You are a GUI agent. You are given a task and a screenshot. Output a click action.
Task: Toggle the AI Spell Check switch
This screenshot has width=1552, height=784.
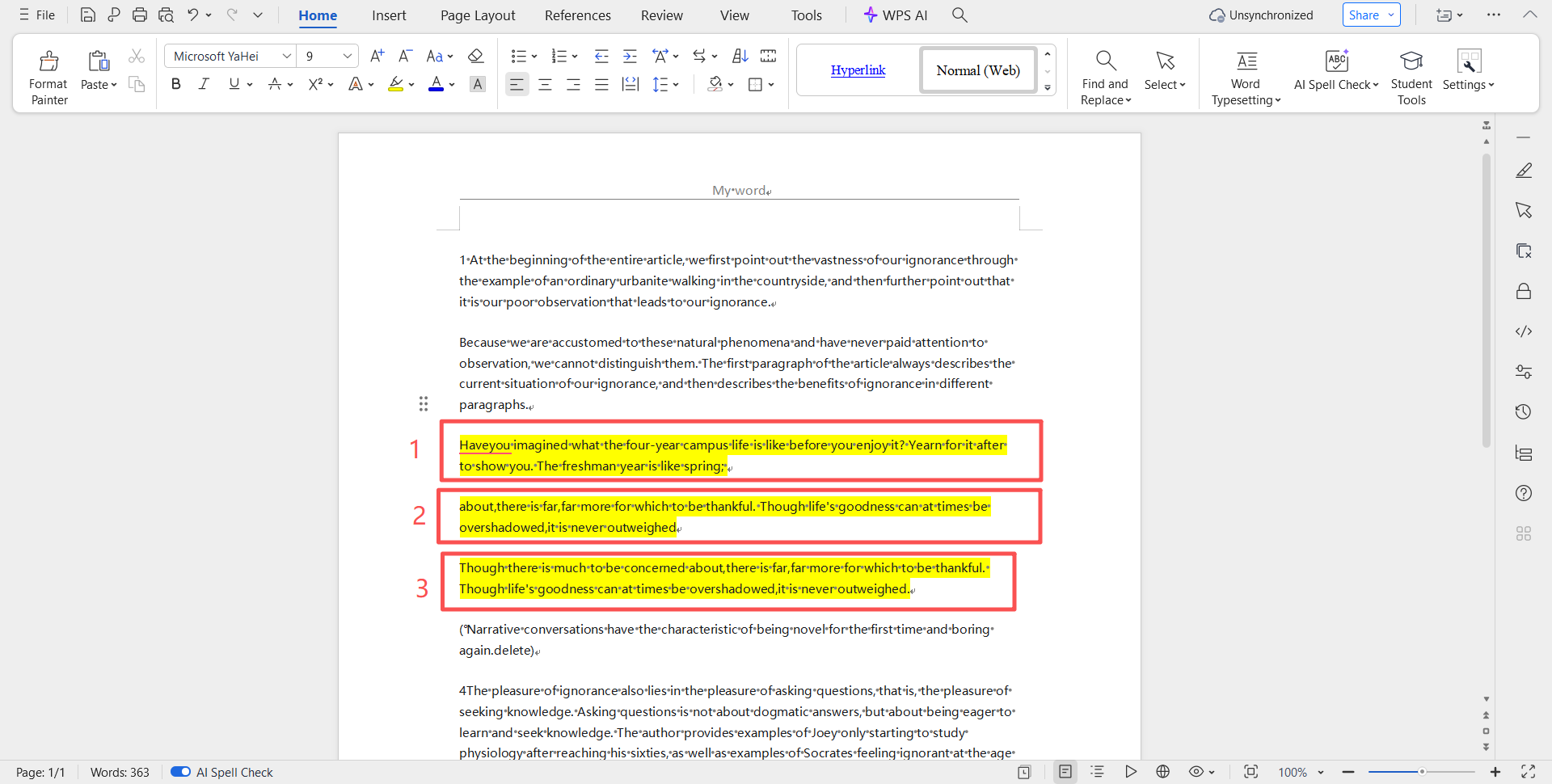pyautogui.click(x=180, y=772)
